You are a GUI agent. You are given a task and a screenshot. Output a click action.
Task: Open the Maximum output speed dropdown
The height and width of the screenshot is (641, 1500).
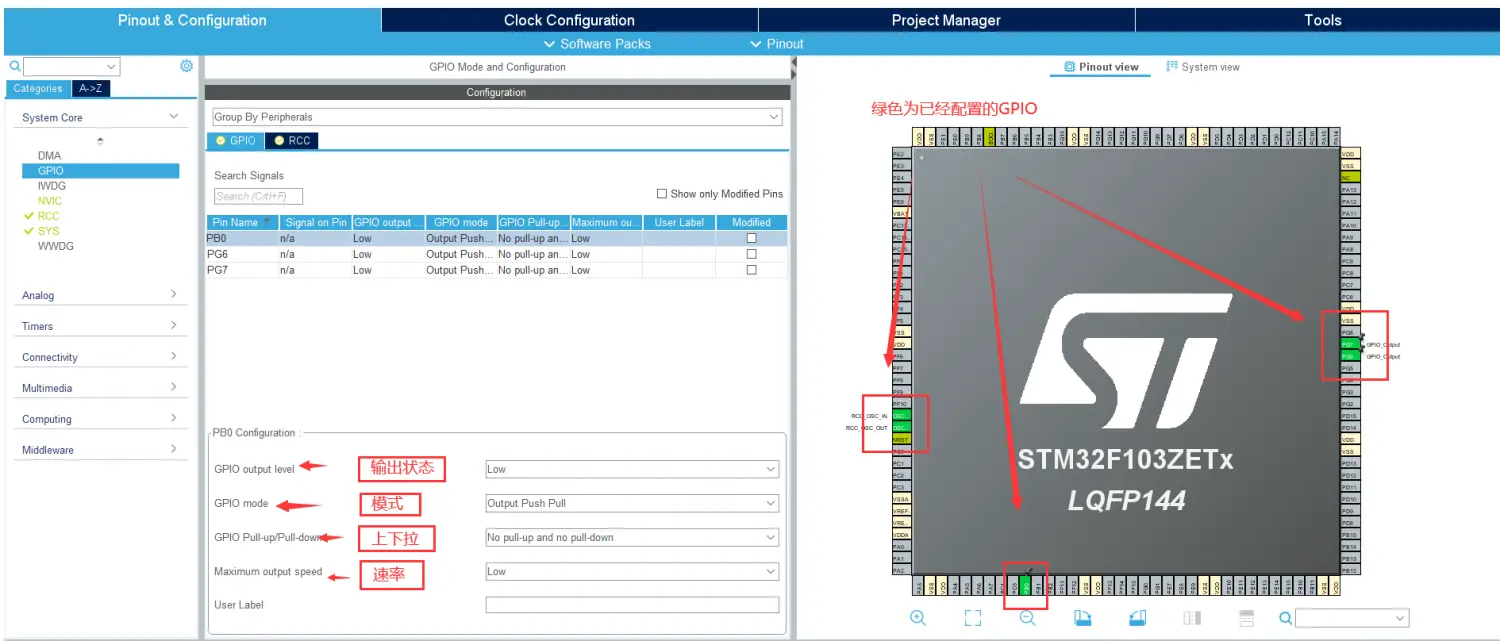point(632,571)
